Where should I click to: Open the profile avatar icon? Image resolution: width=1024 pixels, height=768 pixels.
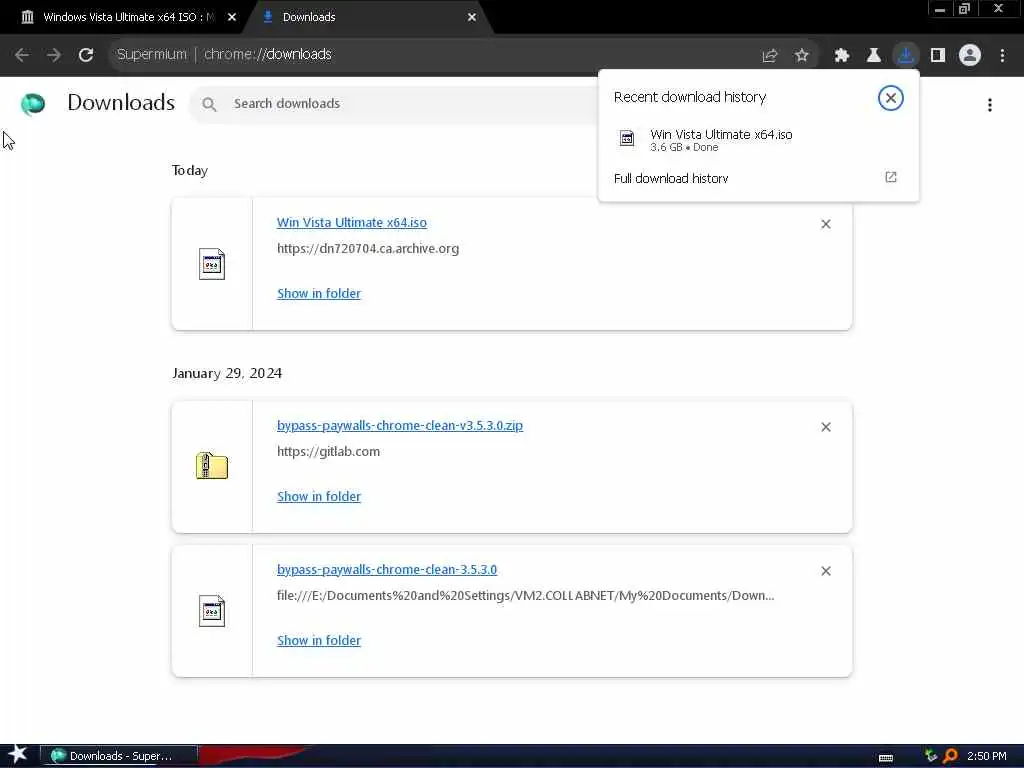[x=970, y=56]
